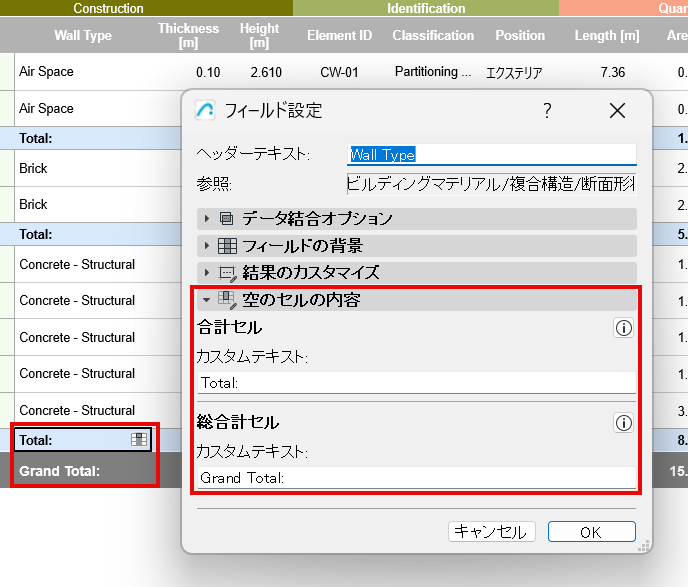
Task: Click the 結果のカスタマイズ panel icon
Action: [x=228, y=273]
